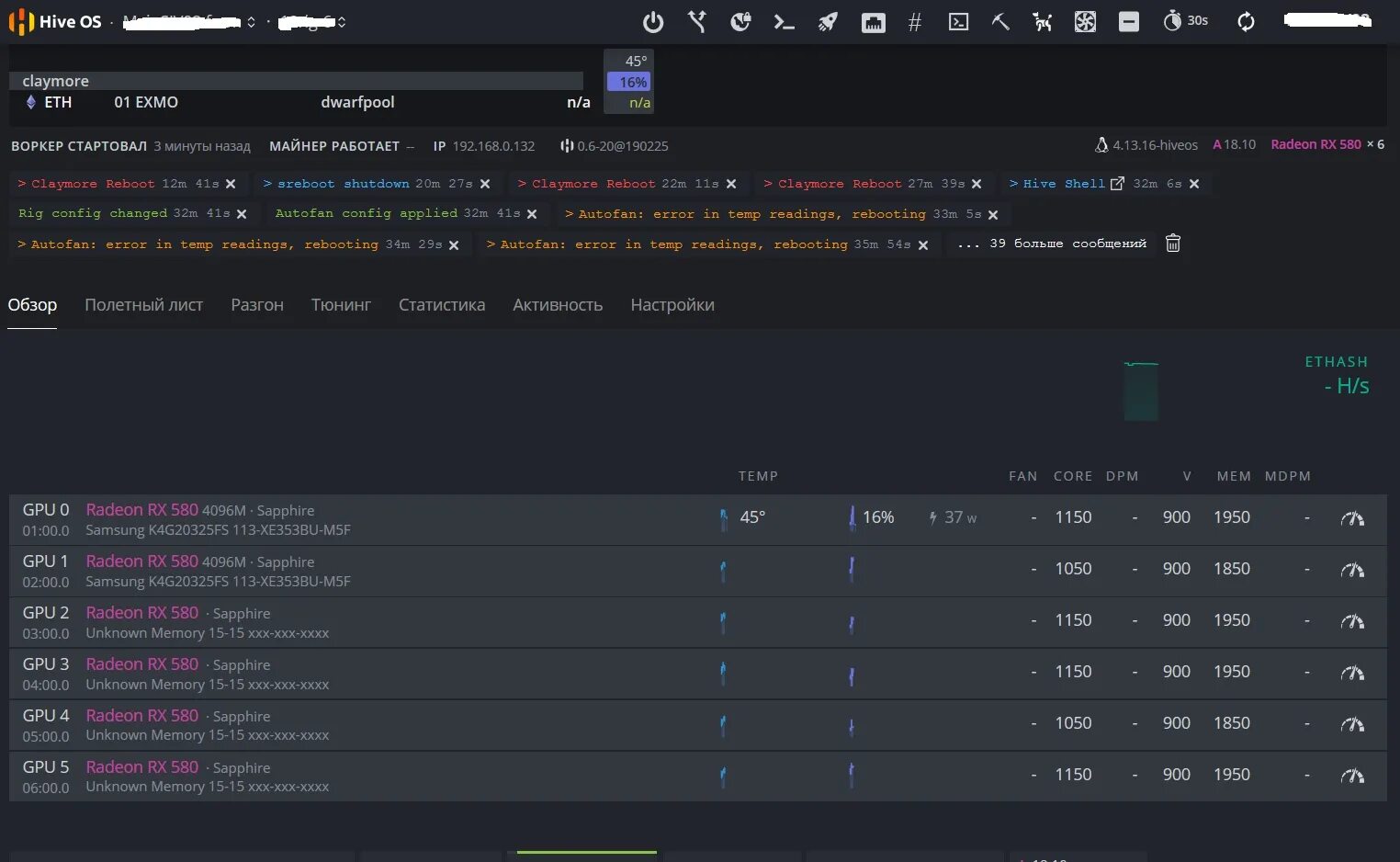Dismiss the Autofan error 35m 54s message

tap(923, 245)
